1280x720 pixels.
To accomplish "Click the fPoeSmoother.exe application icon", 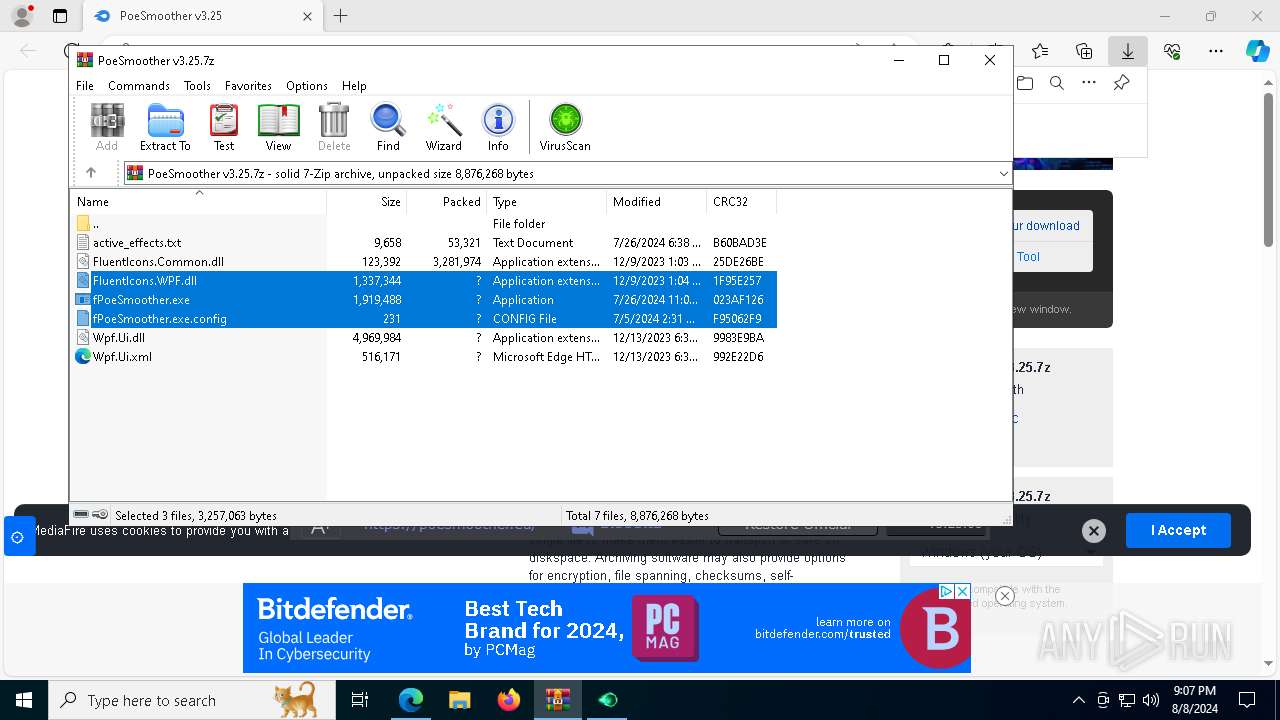I will (83, 300).
